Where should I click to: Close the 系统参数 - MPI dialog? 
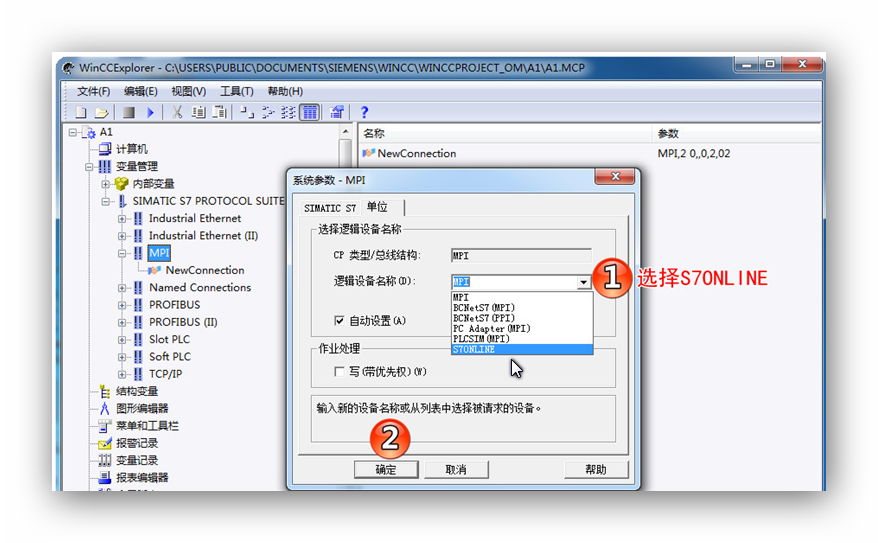coord(615,176)
